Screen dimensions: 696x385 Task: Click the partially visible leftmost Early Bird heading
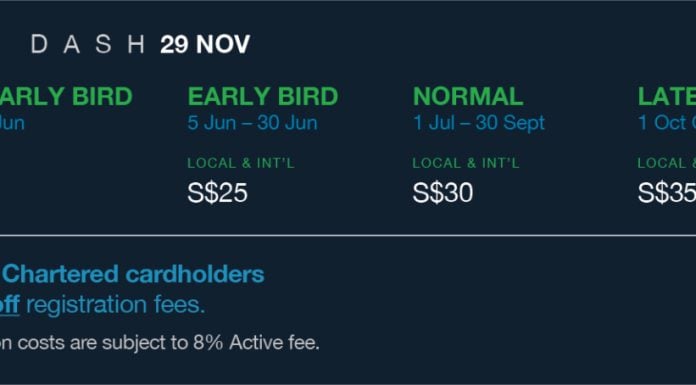(66, 96)
